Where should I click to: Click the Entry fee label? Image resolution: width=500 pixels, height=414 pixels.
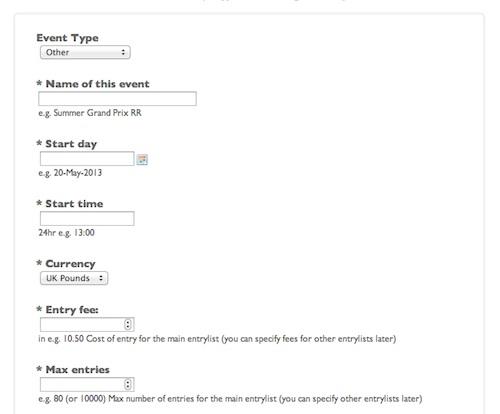(x=72, y=310)
